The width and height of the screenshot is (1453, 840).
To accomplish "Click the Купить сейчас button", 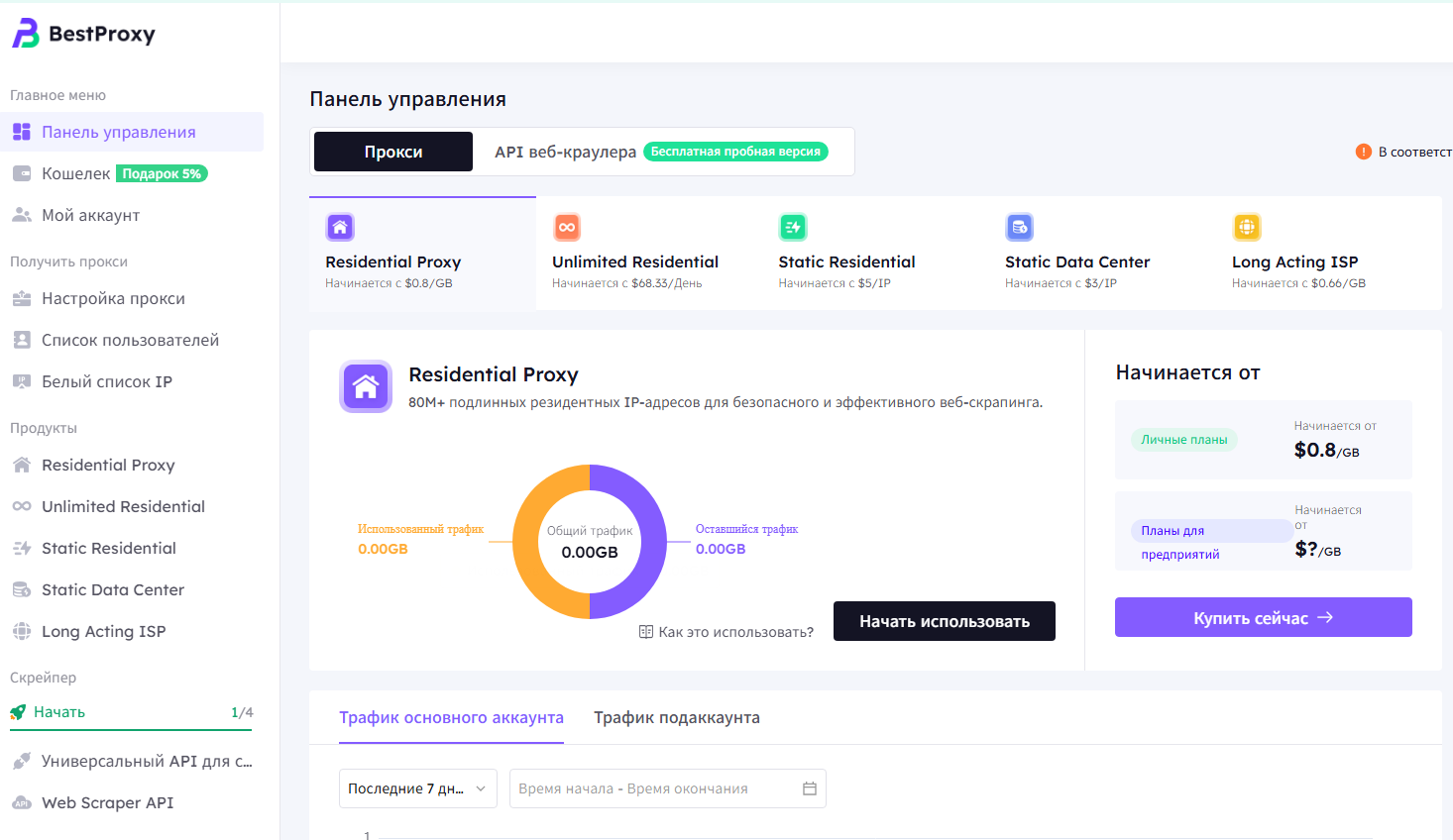I will pyautogui.click(x=1263, y=617).
